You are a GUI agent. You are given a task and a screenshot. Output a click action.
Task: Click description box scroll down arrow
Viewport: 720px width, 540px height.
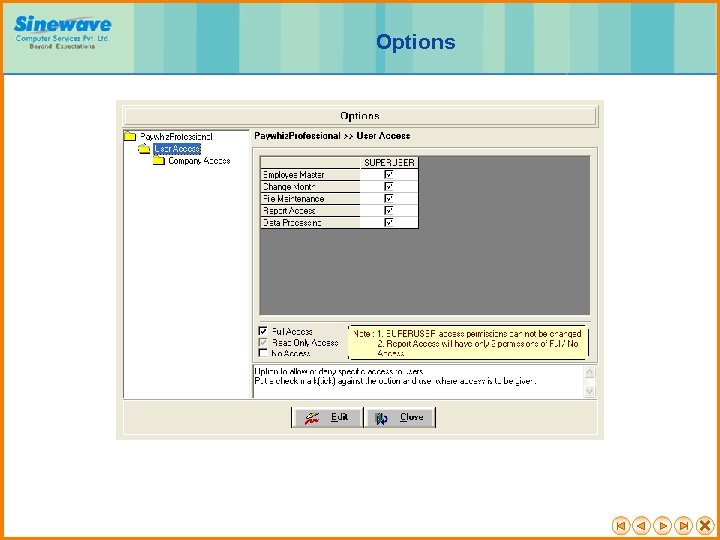(590, 391)
